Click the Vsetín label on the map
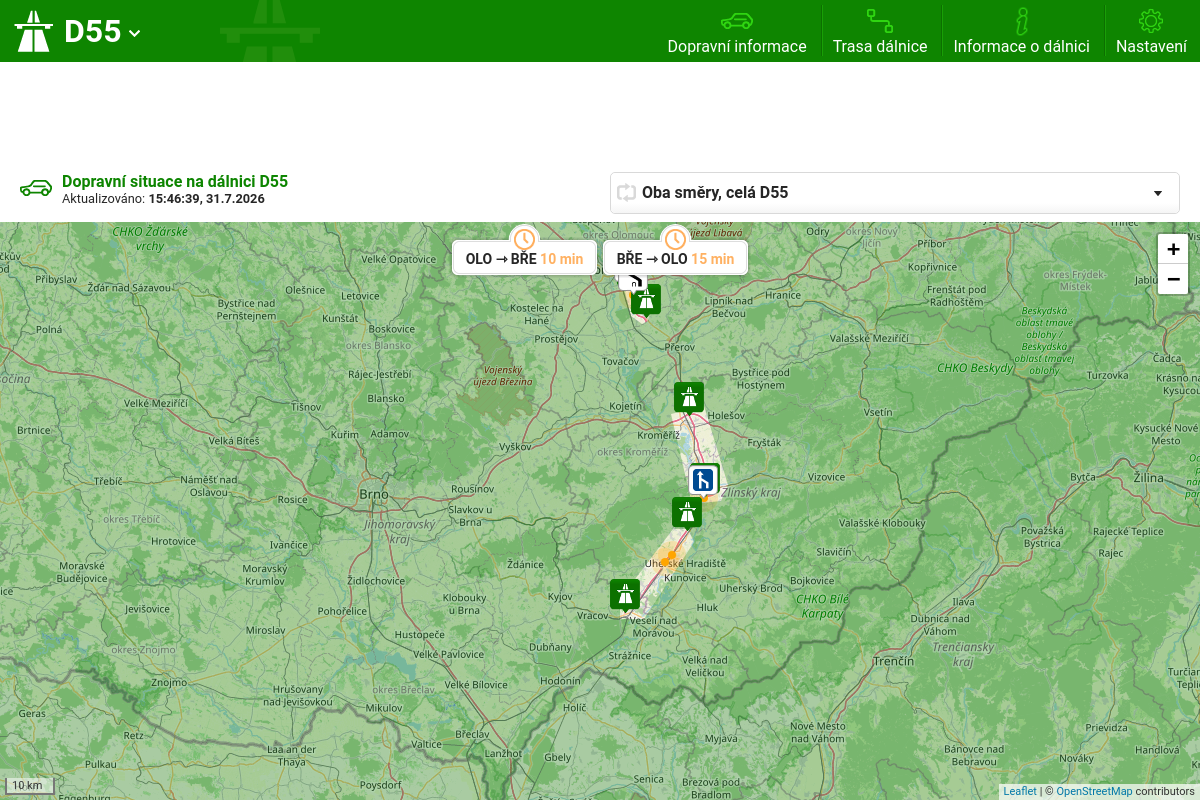1200x800 pixels. pos(878,412)
